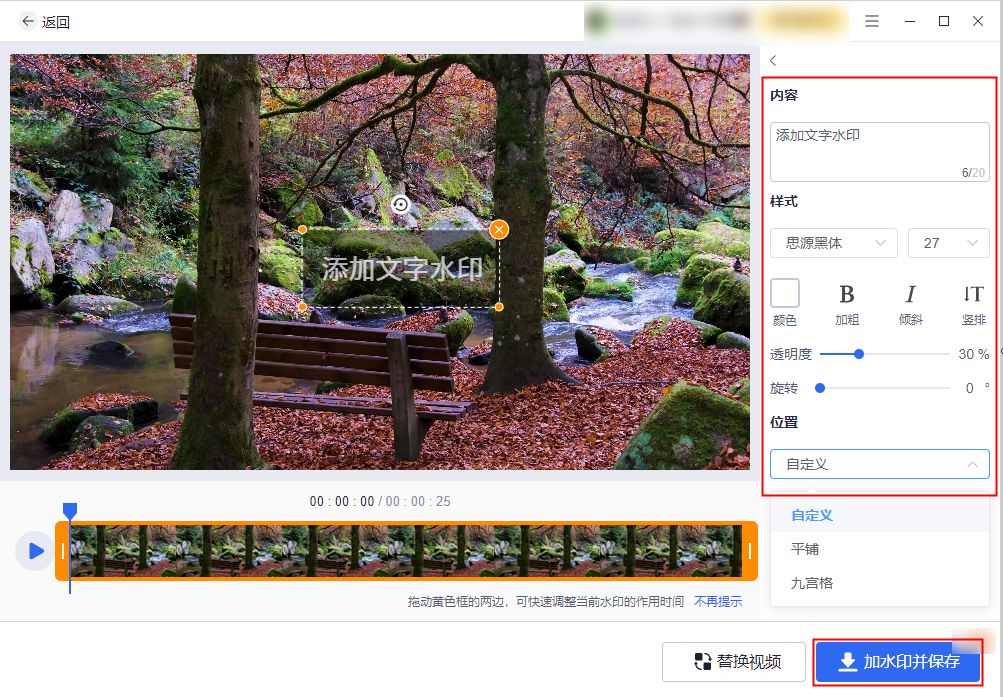
Task: Adjust the 透明度 opacity slider handle
Action: (859, 354)
